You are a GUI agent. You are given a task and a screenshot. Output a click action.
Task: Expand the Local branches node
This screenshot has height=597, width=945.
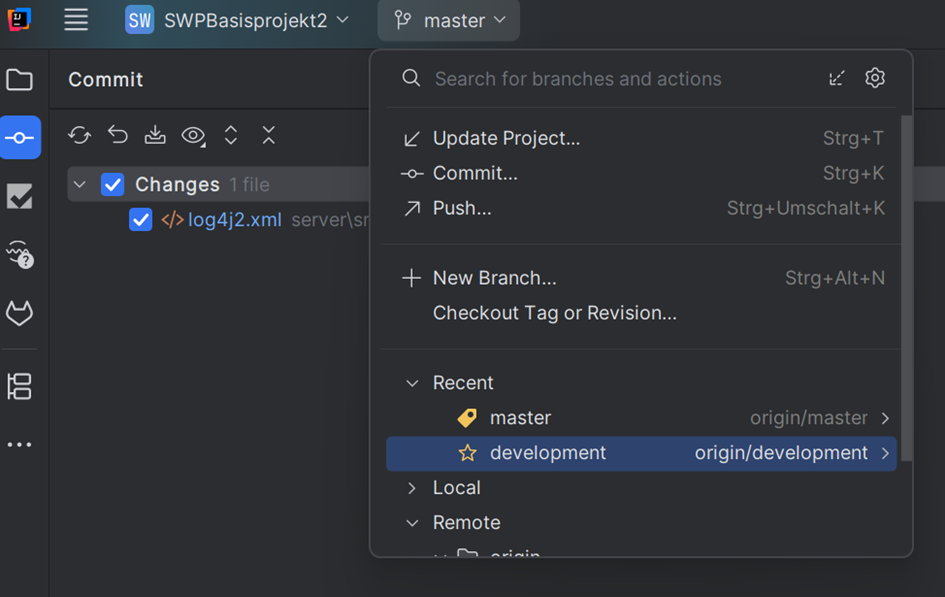pyautogui.click(x=412, y=488)
